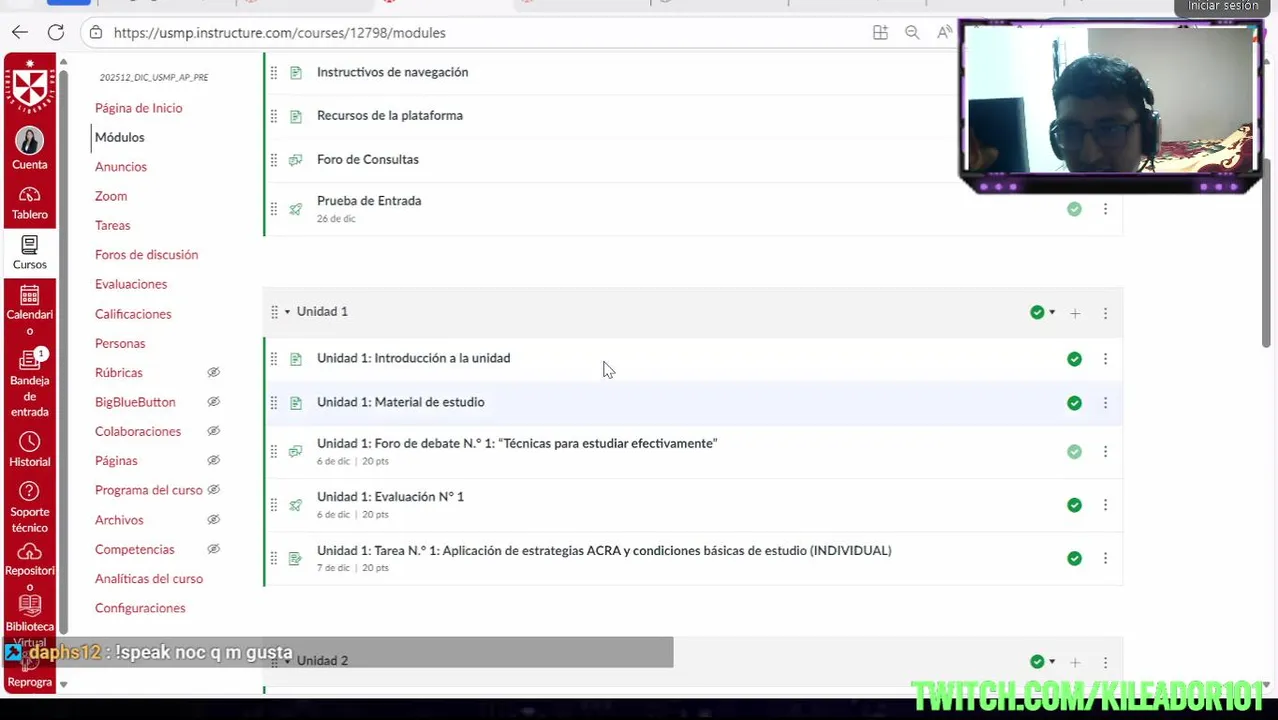Image resolution: width=1278 pixels, height=720 pixels.
Task: Open Unidad 1 module publish dropdown
Action: (x=1043, y=313)
